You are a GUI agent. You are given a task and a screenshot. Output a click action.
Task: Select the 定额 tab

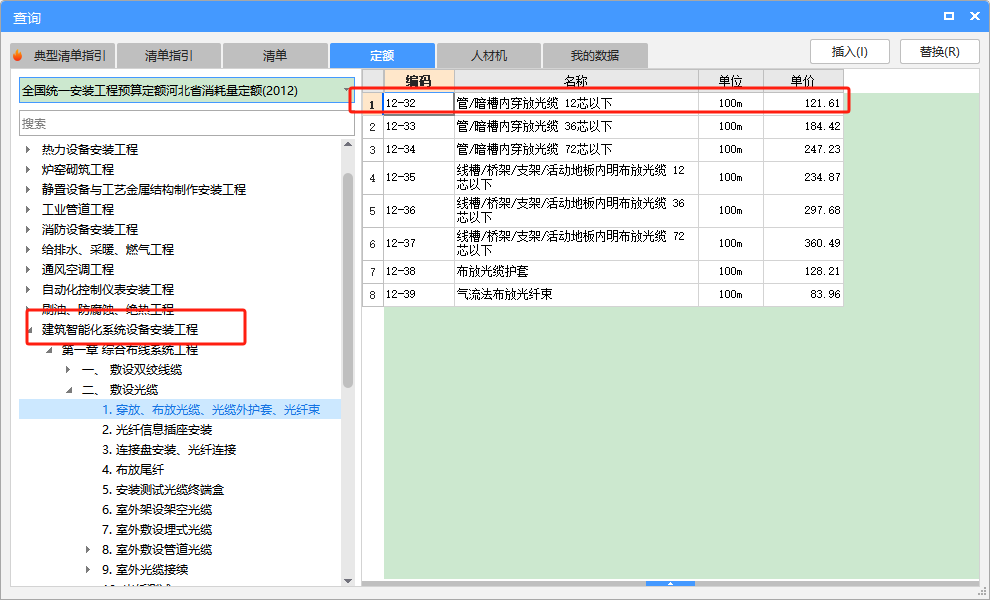(382, 56)
